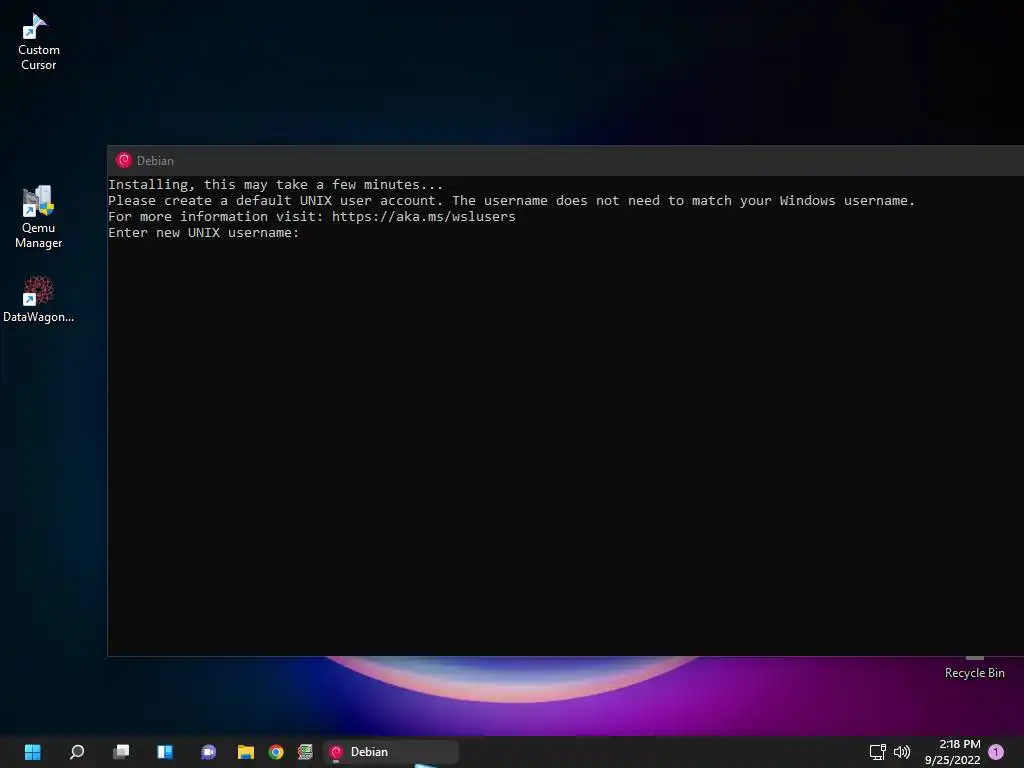Image resolution: width=1024 pixels, height=768 pixels.
Task: Open network status in system tray
Action: tap(878, 752)
